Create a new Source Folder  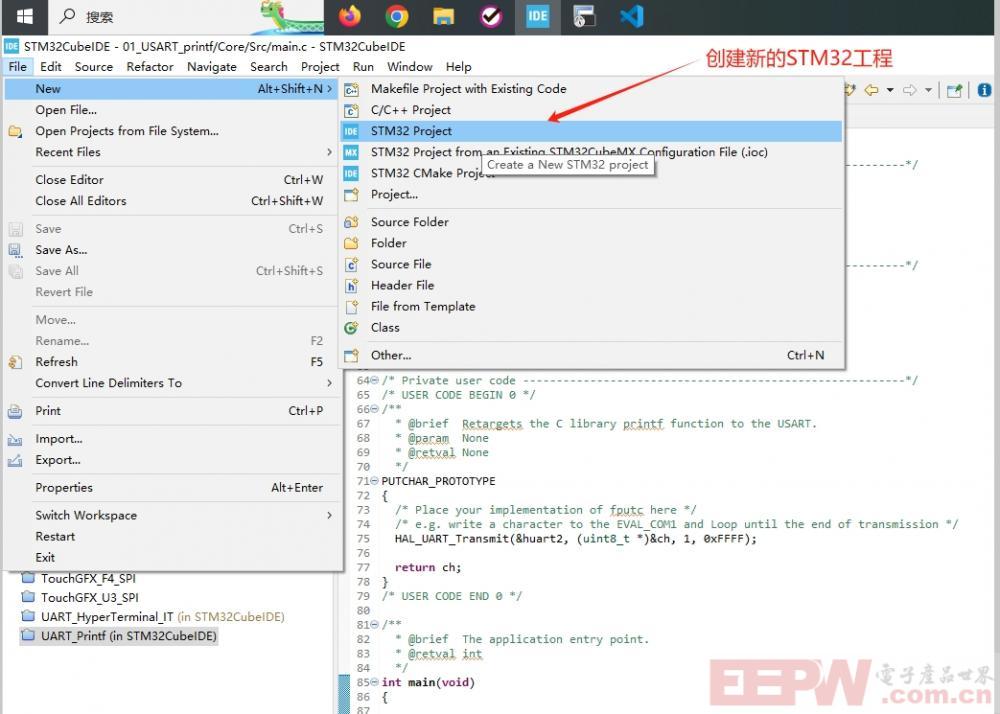pos(591,222)
